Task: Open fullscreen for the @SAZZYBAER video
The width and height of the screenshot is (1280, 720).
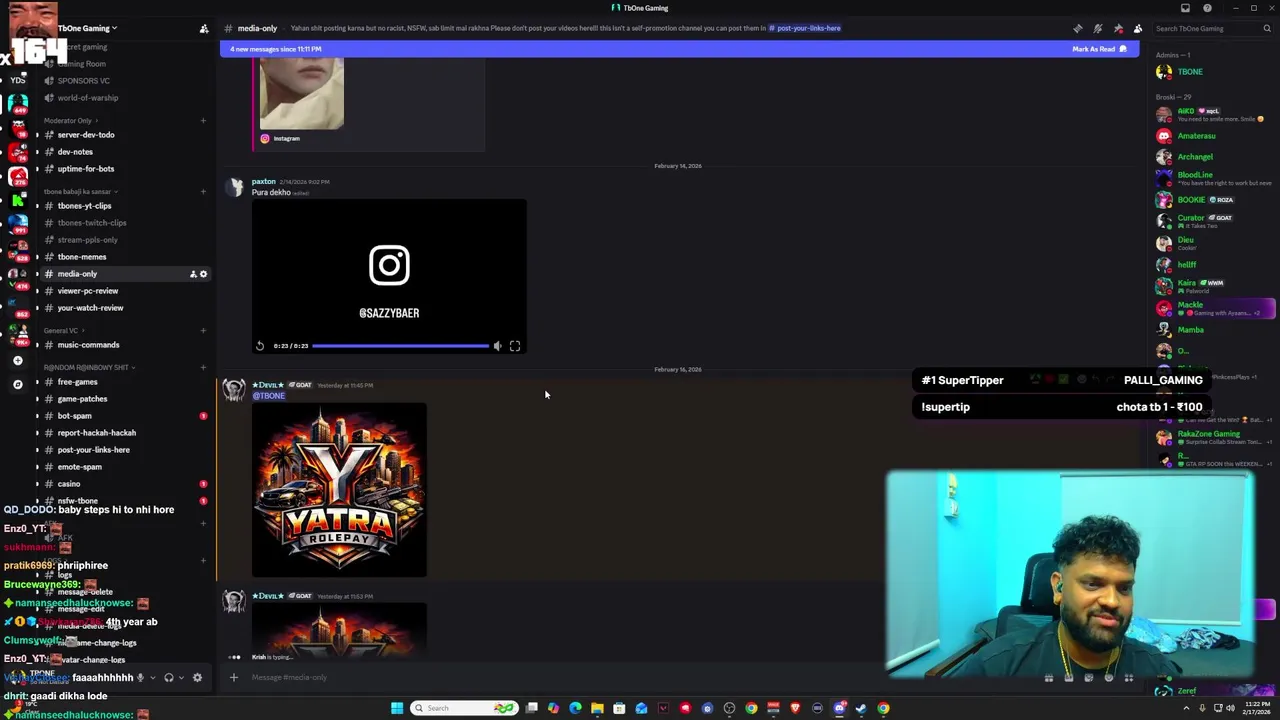Action: [x=515, y=346]
